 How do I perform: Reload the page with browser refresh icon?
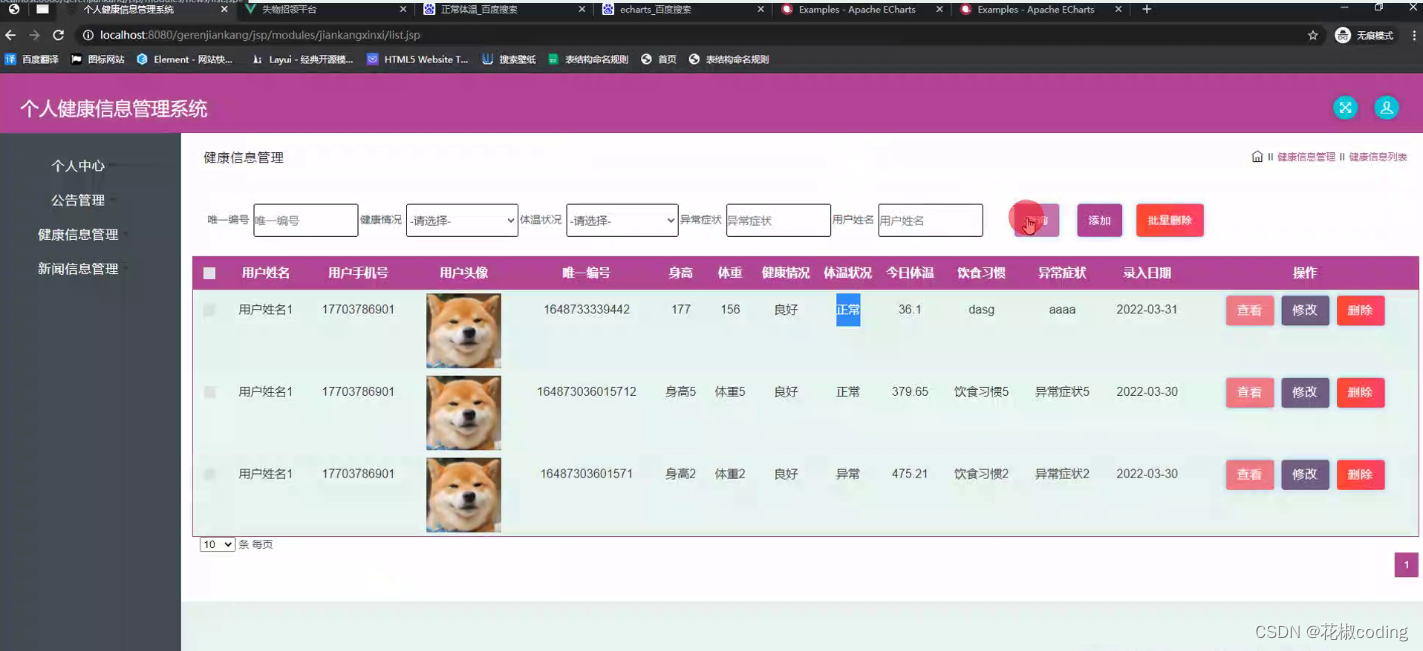pos(58,33)
